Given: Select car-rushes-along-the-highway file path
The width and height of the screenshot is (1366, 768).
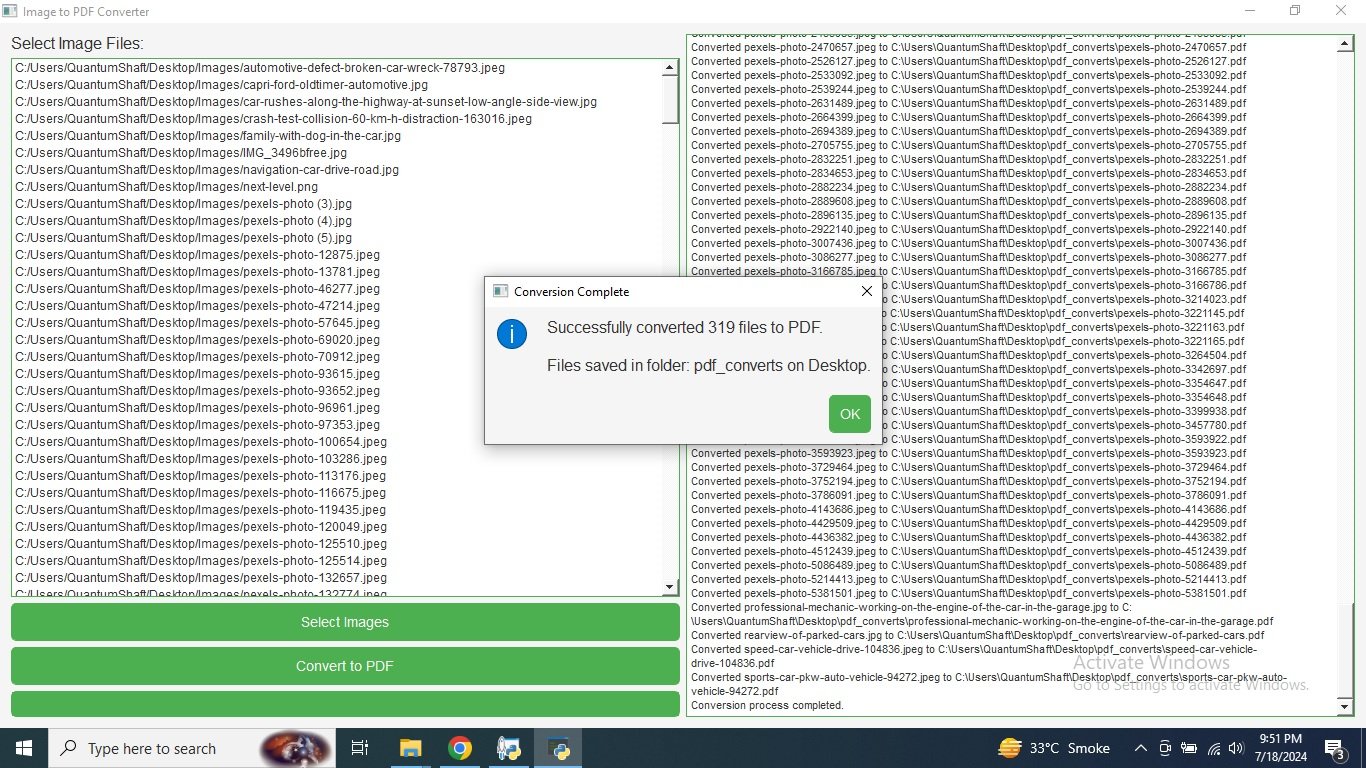Looking at the screenshot, I should click(306, 102).
